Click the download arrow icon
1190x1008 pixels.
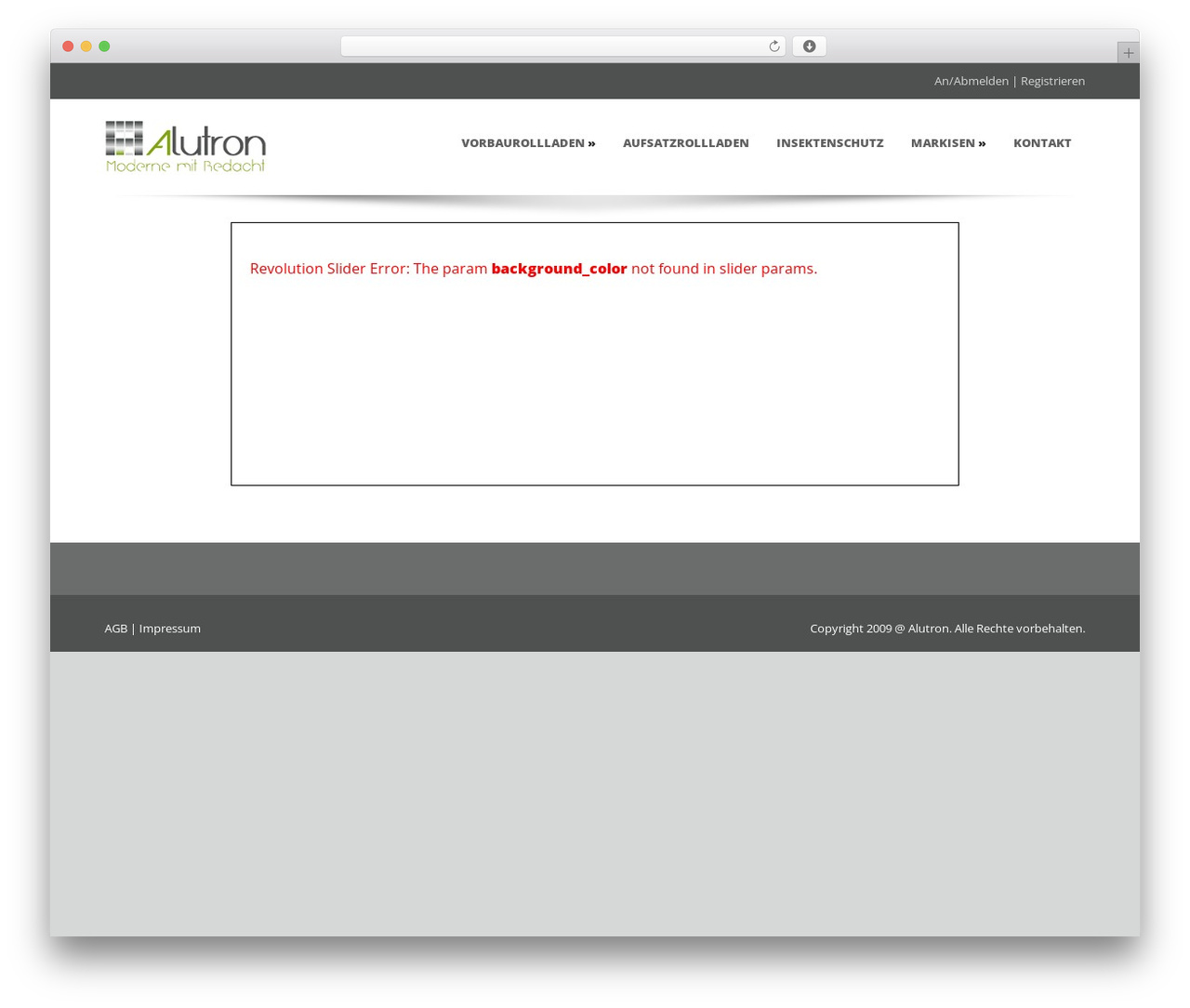809,46
